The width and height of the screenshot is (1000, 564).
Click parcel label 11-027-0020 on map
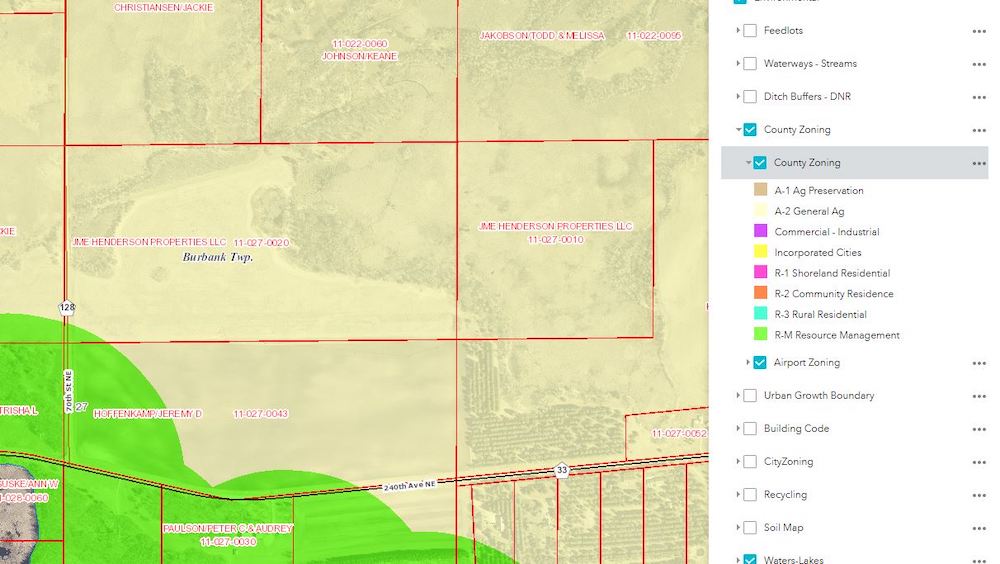[261, 243]
